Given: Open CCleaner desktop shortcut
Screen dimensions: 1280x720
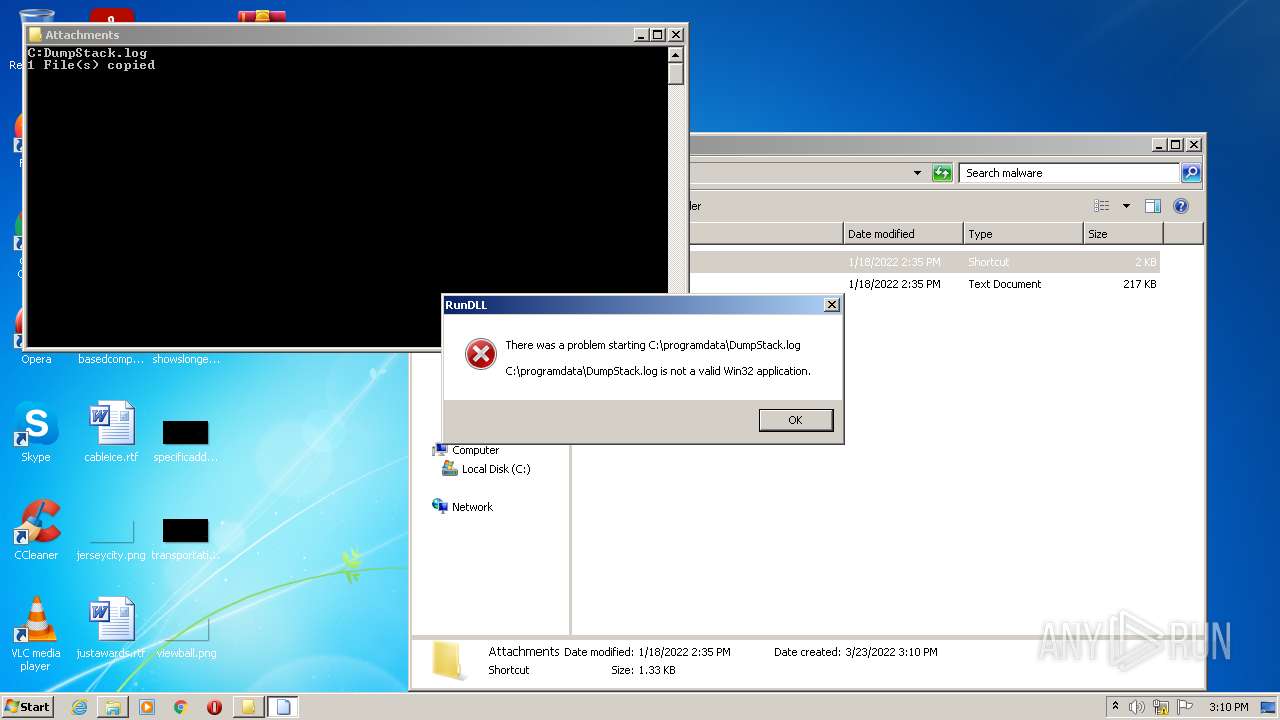Looking at the screenshot, I should pyautogui.click(x=36, y=530).
